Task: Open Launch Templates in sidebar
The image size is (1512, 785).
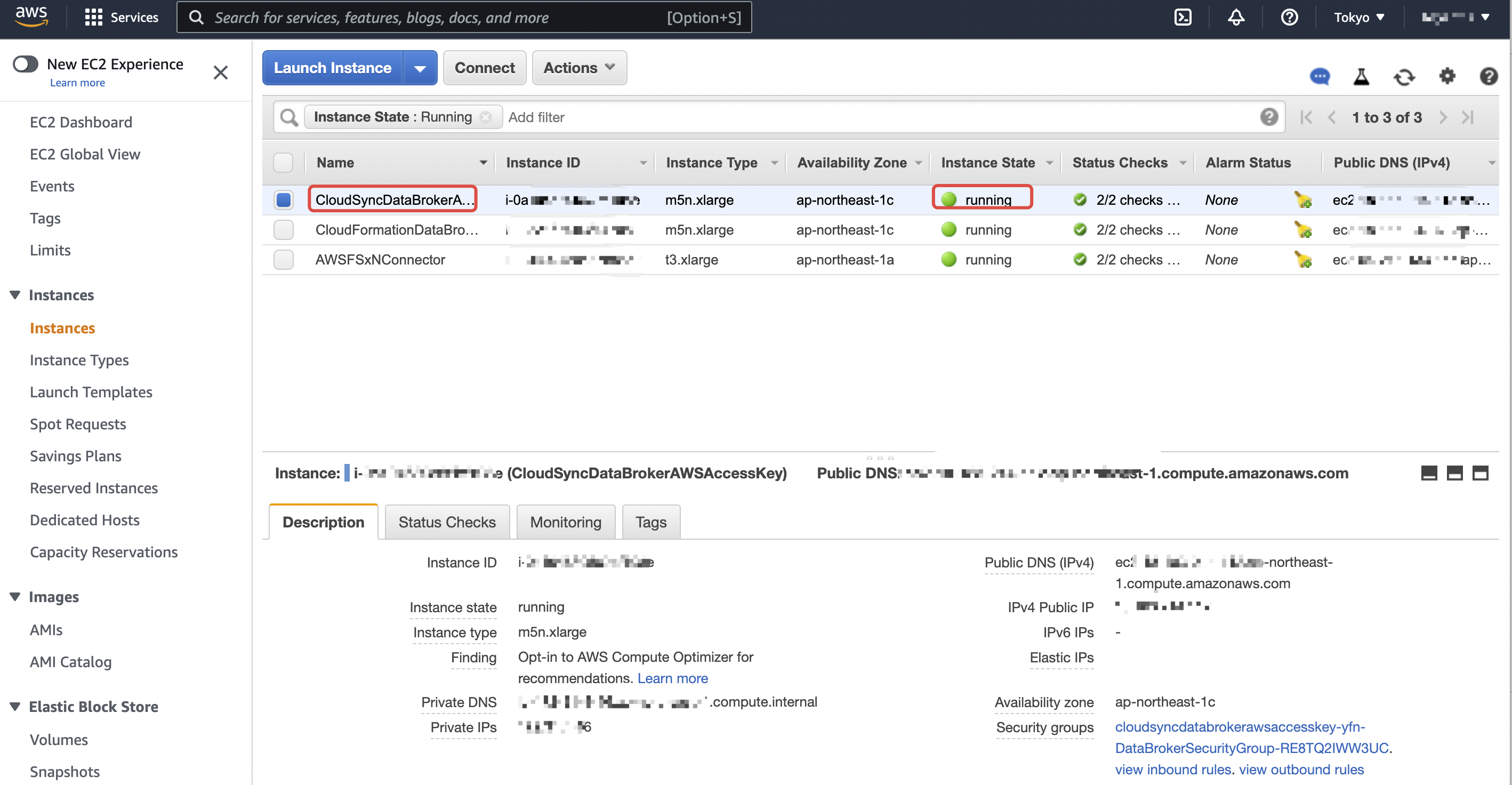Action: 91,392
